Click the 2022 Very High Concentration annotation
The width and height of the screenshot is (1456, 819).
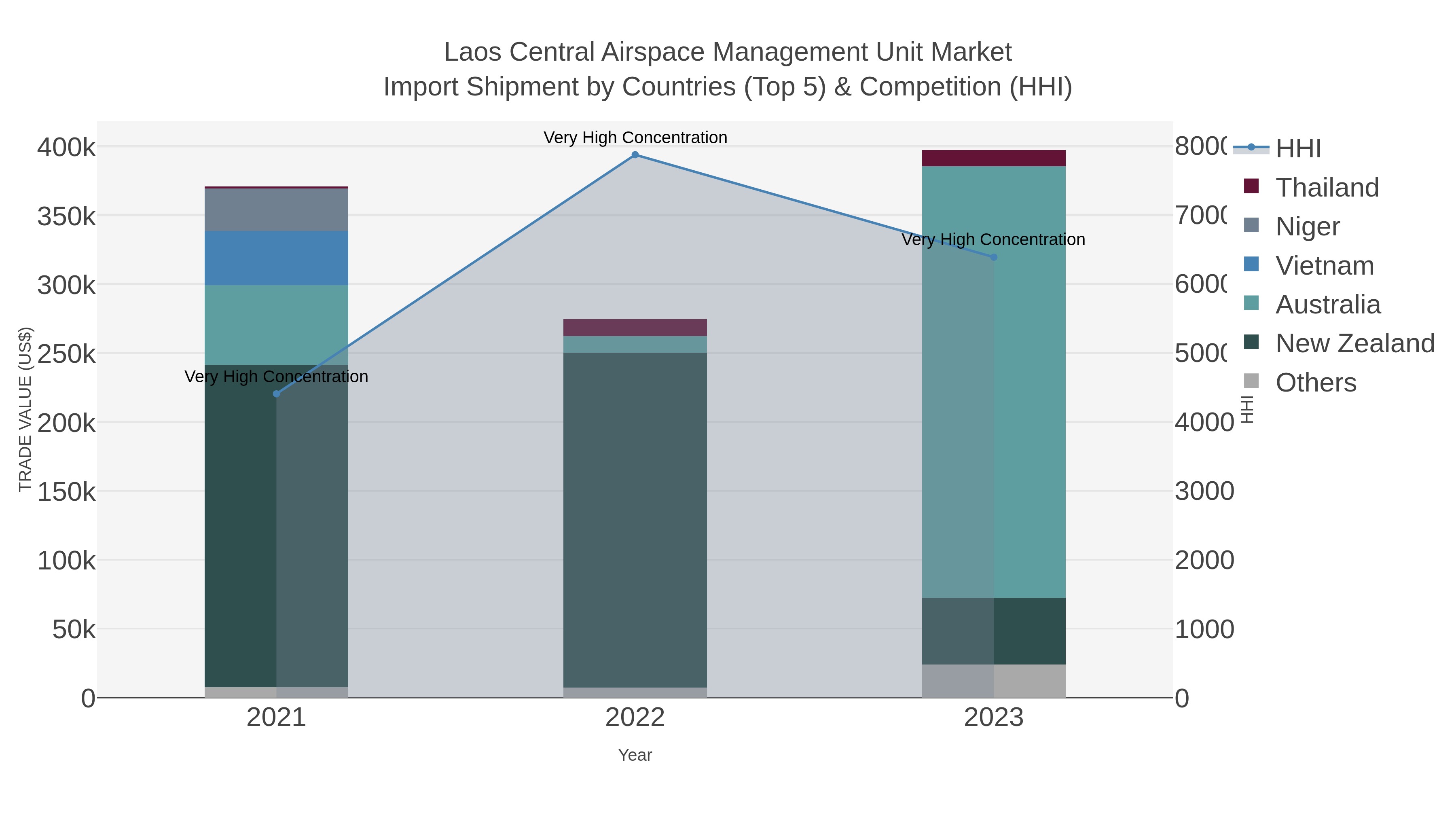635,138
